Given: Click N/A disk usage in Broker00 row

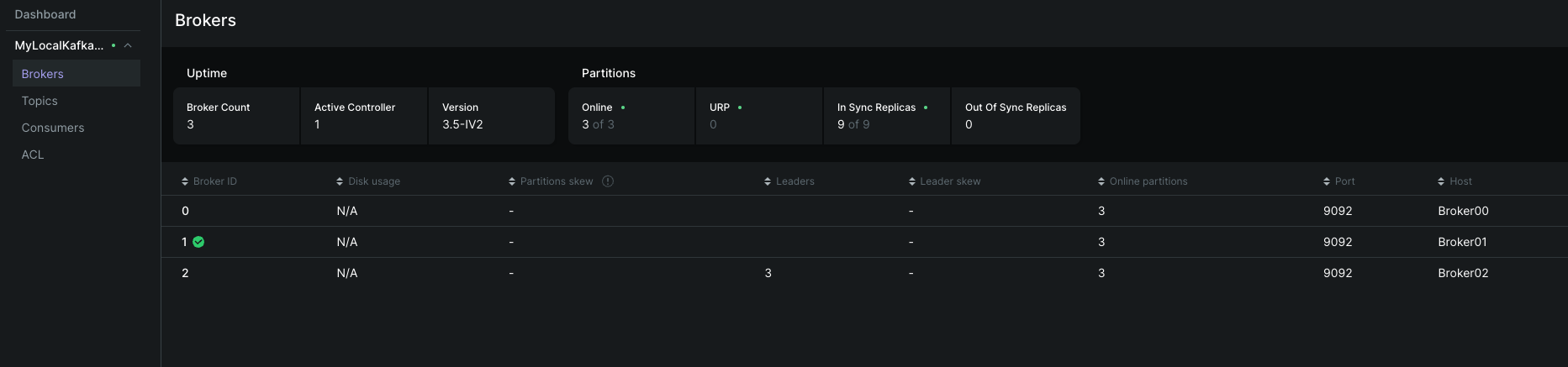Looking at the screenshot, I should (347, 211).
